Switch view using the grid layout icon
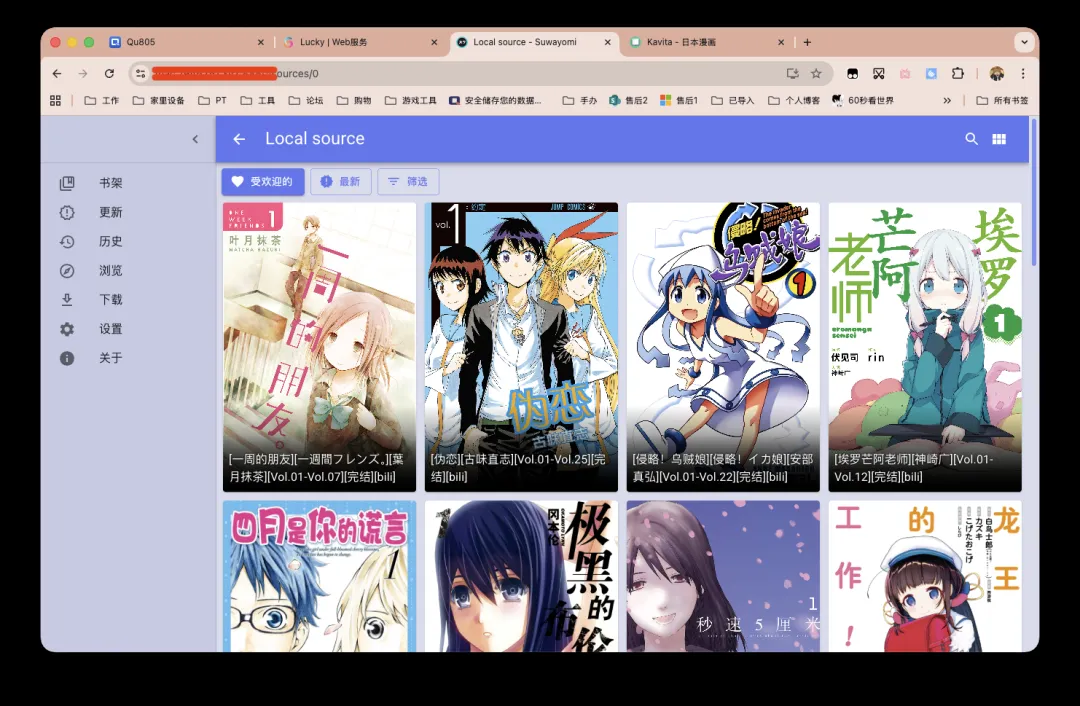Image resolution: width=1080 pixels, height=706 pixels. (998, 139)
